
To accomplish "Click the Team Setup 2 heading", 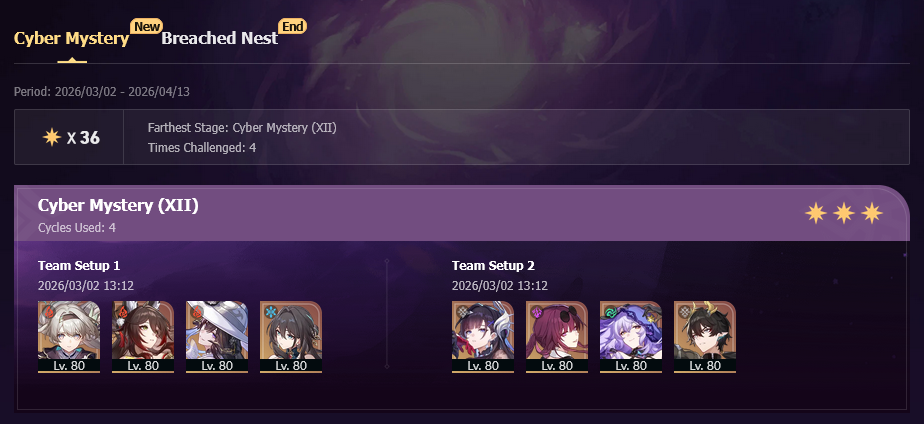I will [493, 266].
